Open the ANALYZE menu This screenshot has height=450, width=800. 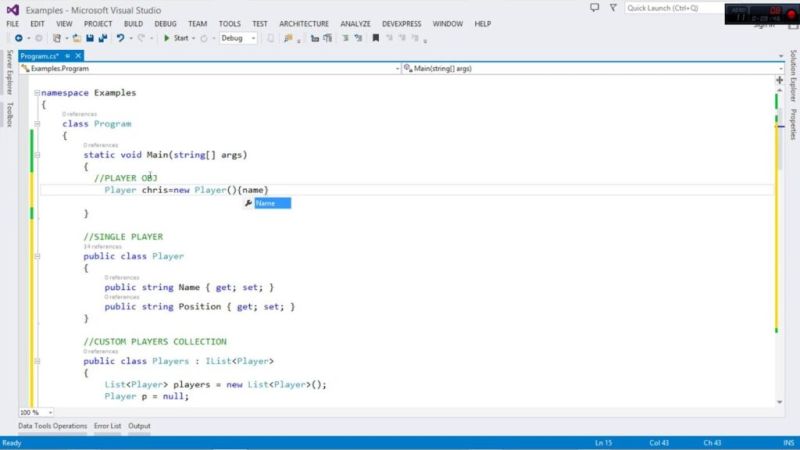point(356,24)
